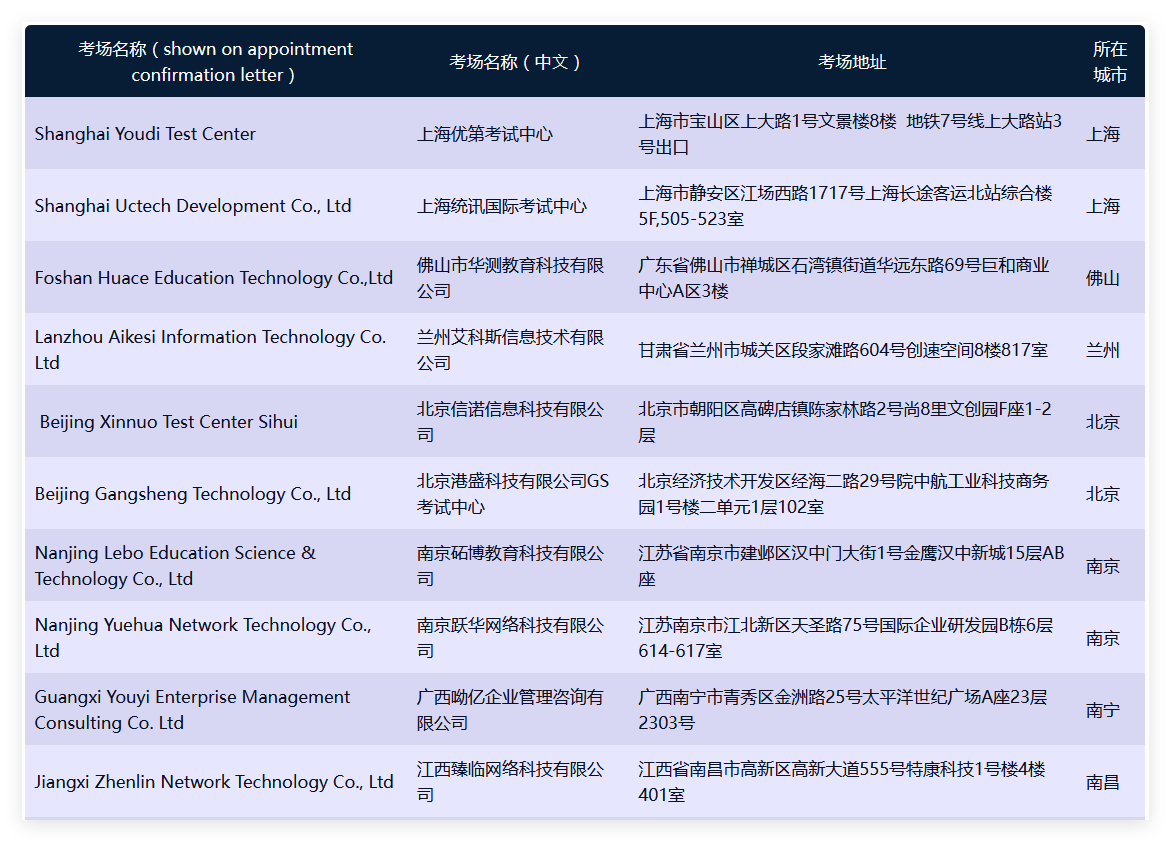Select address 上海市宝山区上大路1号文景楼8楼

tap(850, 134)
